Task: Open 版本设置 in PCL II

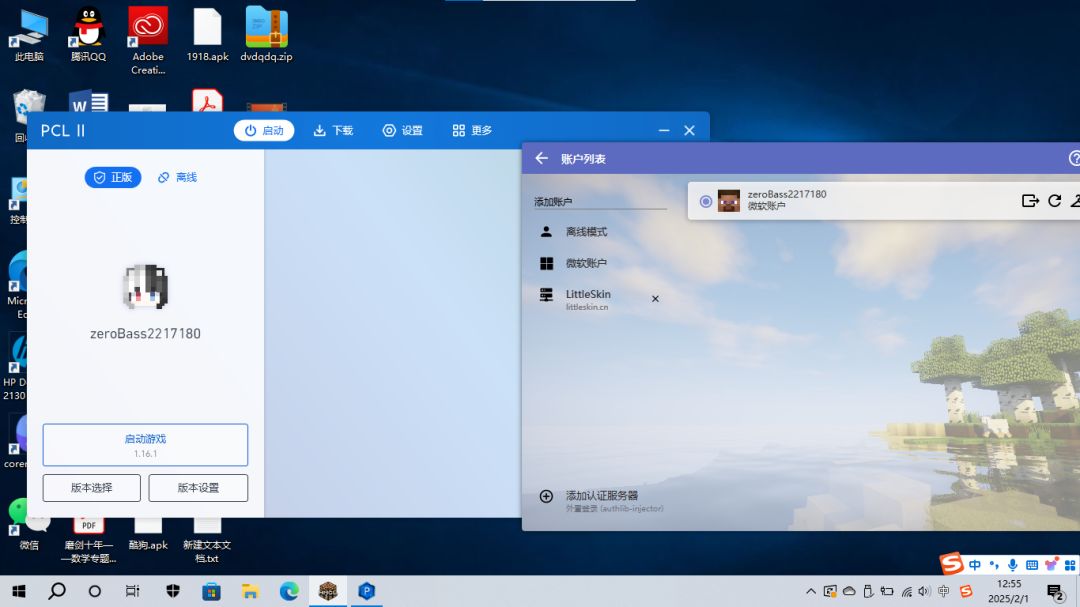Action: pyautogui.click(x=198, y=488)
